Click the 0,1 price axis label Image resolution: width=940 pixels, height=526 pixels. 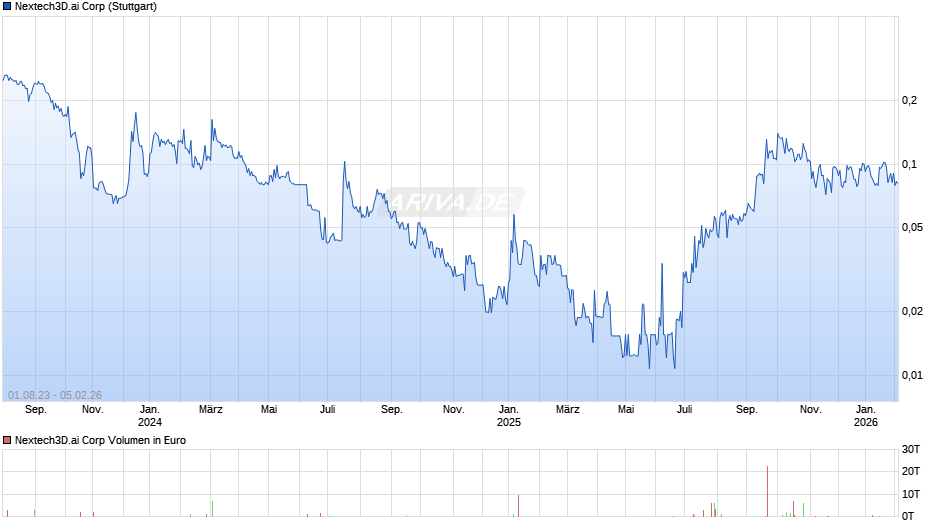909,164
